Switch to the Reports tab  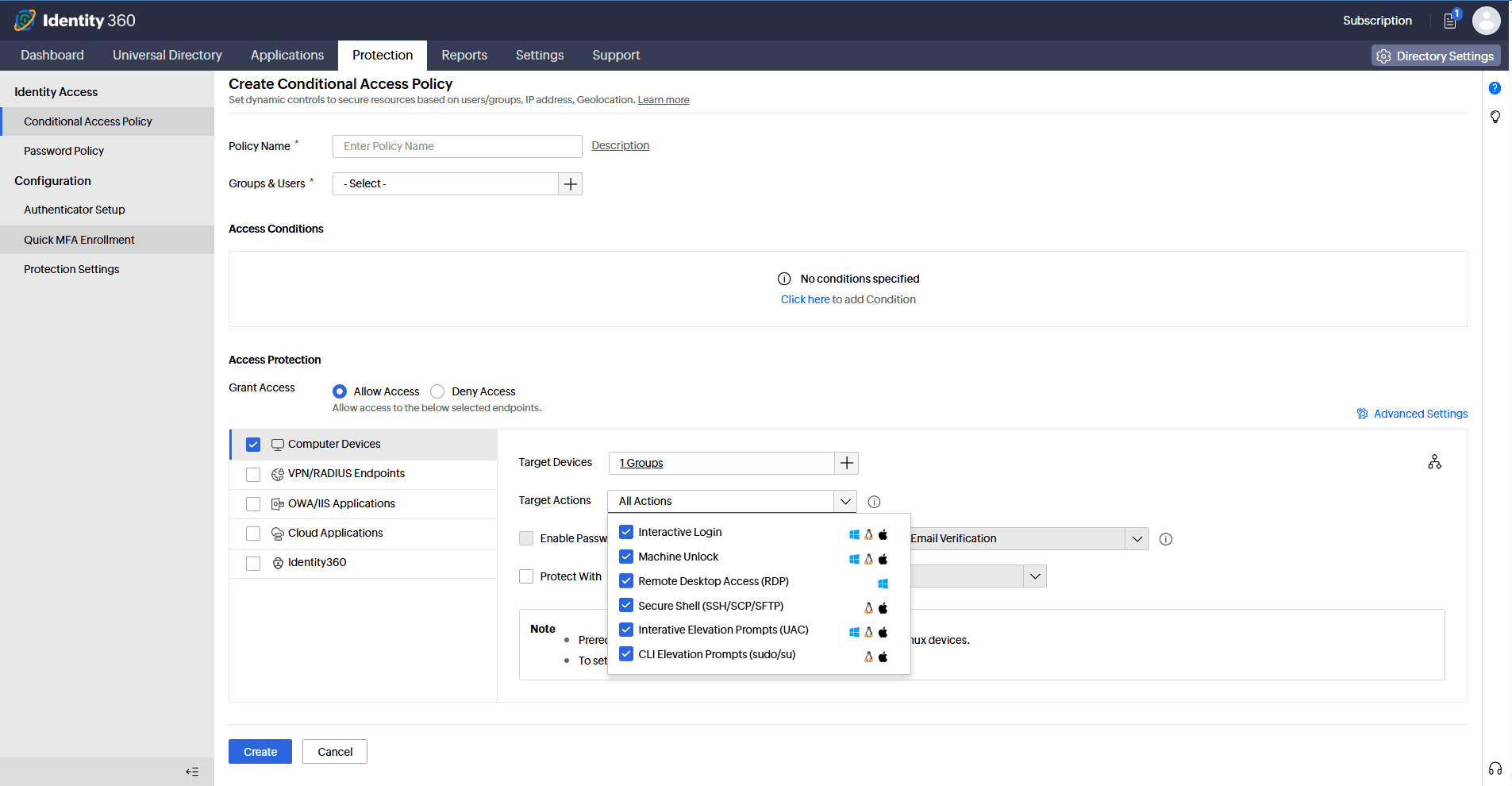(x=464, y=56)
